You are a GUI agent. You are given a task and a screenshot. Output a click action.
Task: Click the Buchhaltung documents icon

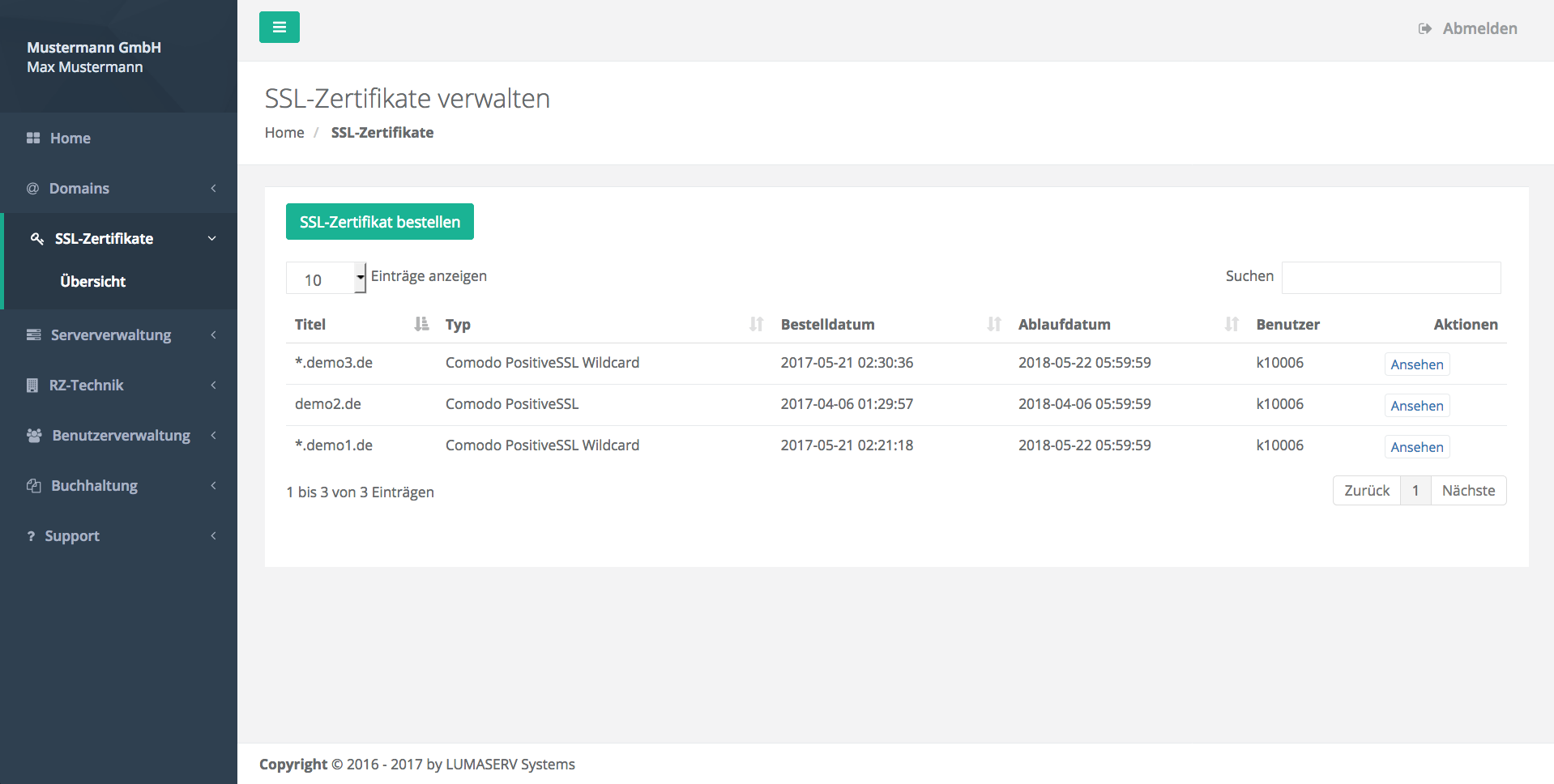pos(34,486)
